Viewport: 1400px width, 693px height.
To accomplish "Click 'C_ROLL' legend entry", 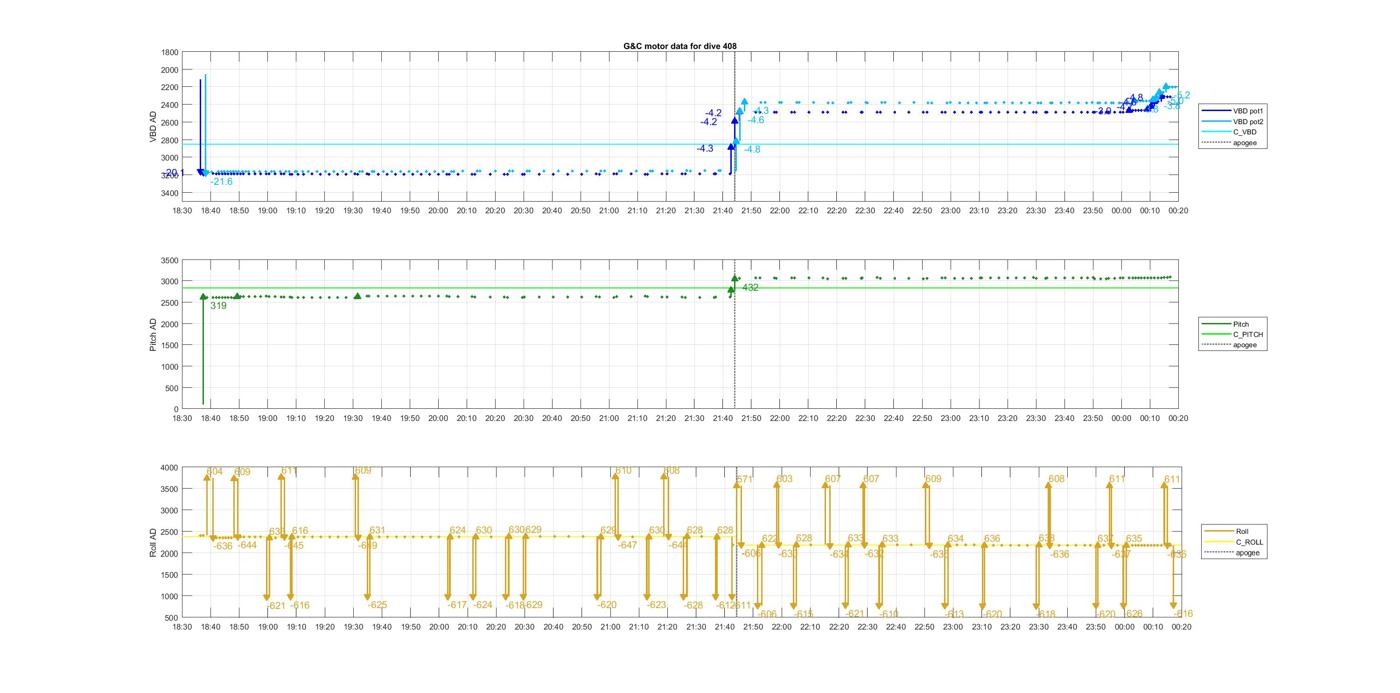I will pos(1249,542).
